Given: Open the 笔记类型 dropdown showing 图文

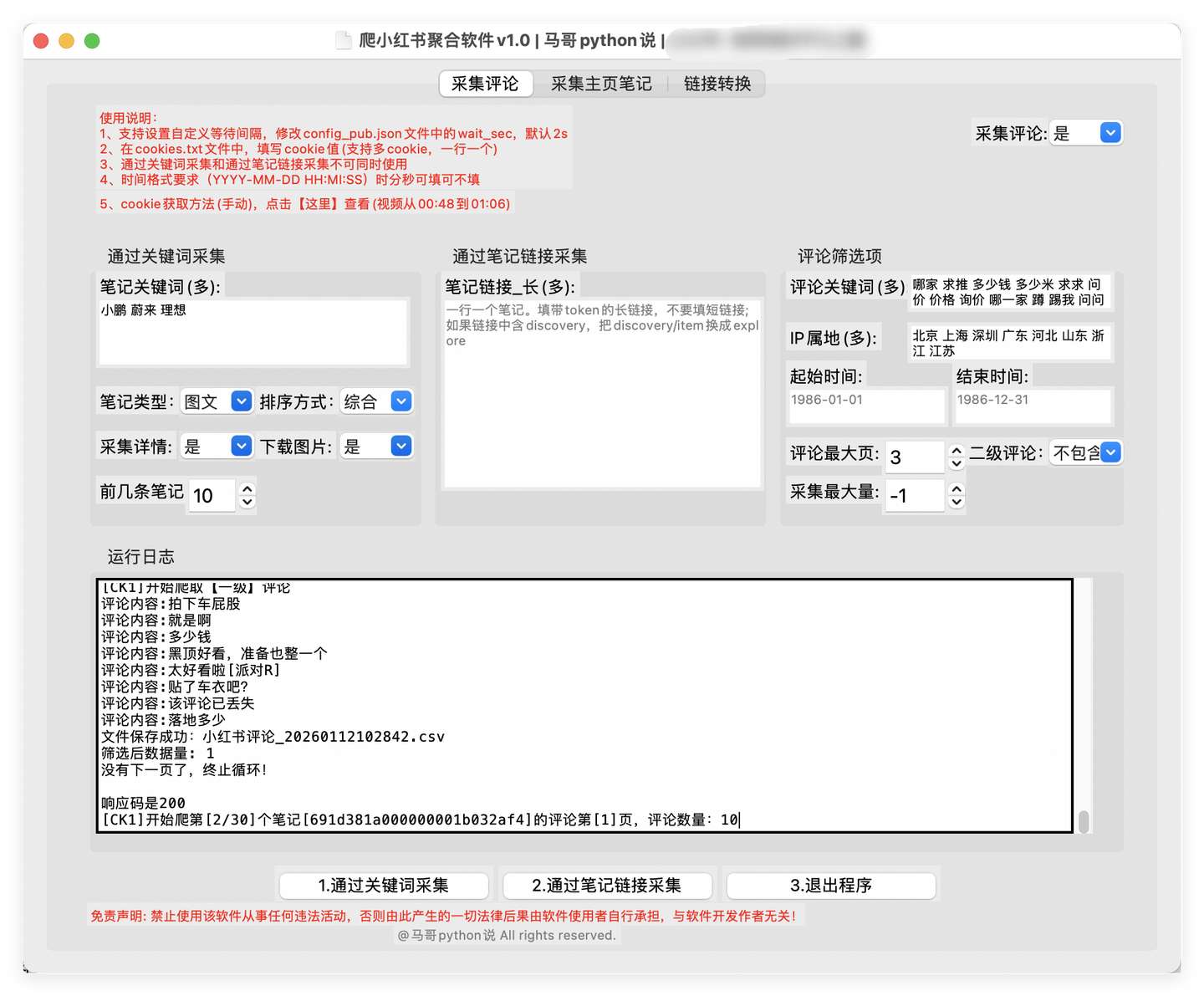Looking at the screenshot, I should click(241, 401).
